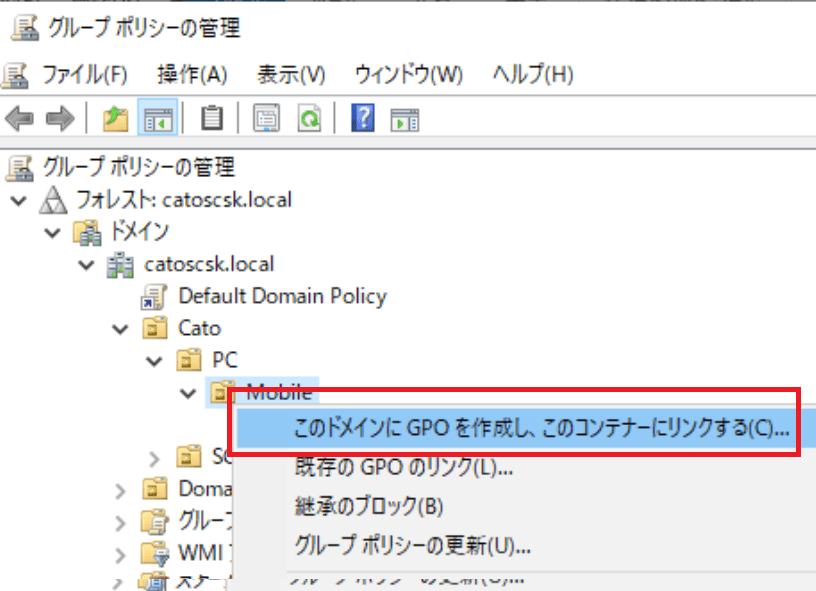Open the ファイル(F) menu
The height and width of the screenshot is (591, 816).
point(84,74)
